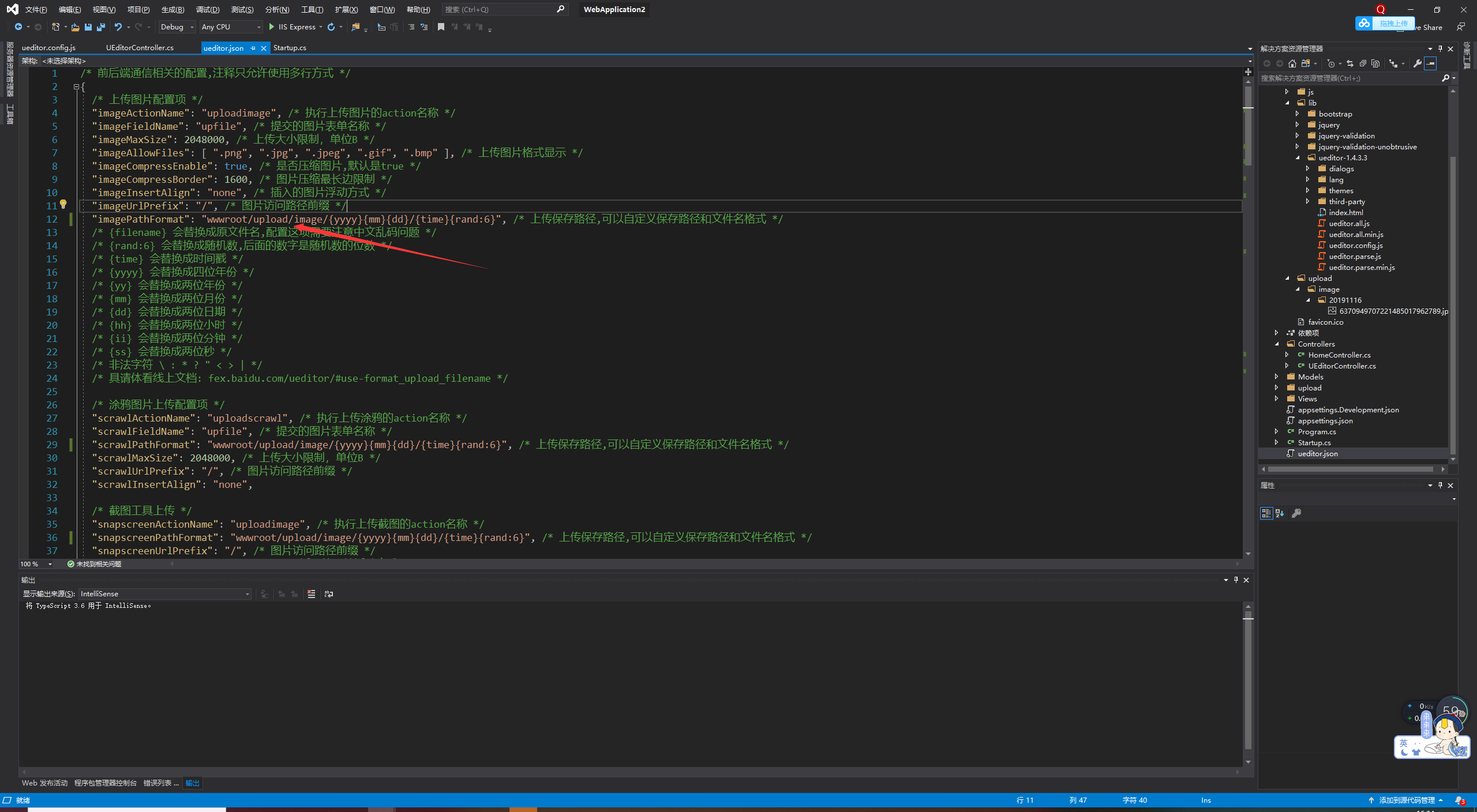Open the 调试 menu

(209, 9)
